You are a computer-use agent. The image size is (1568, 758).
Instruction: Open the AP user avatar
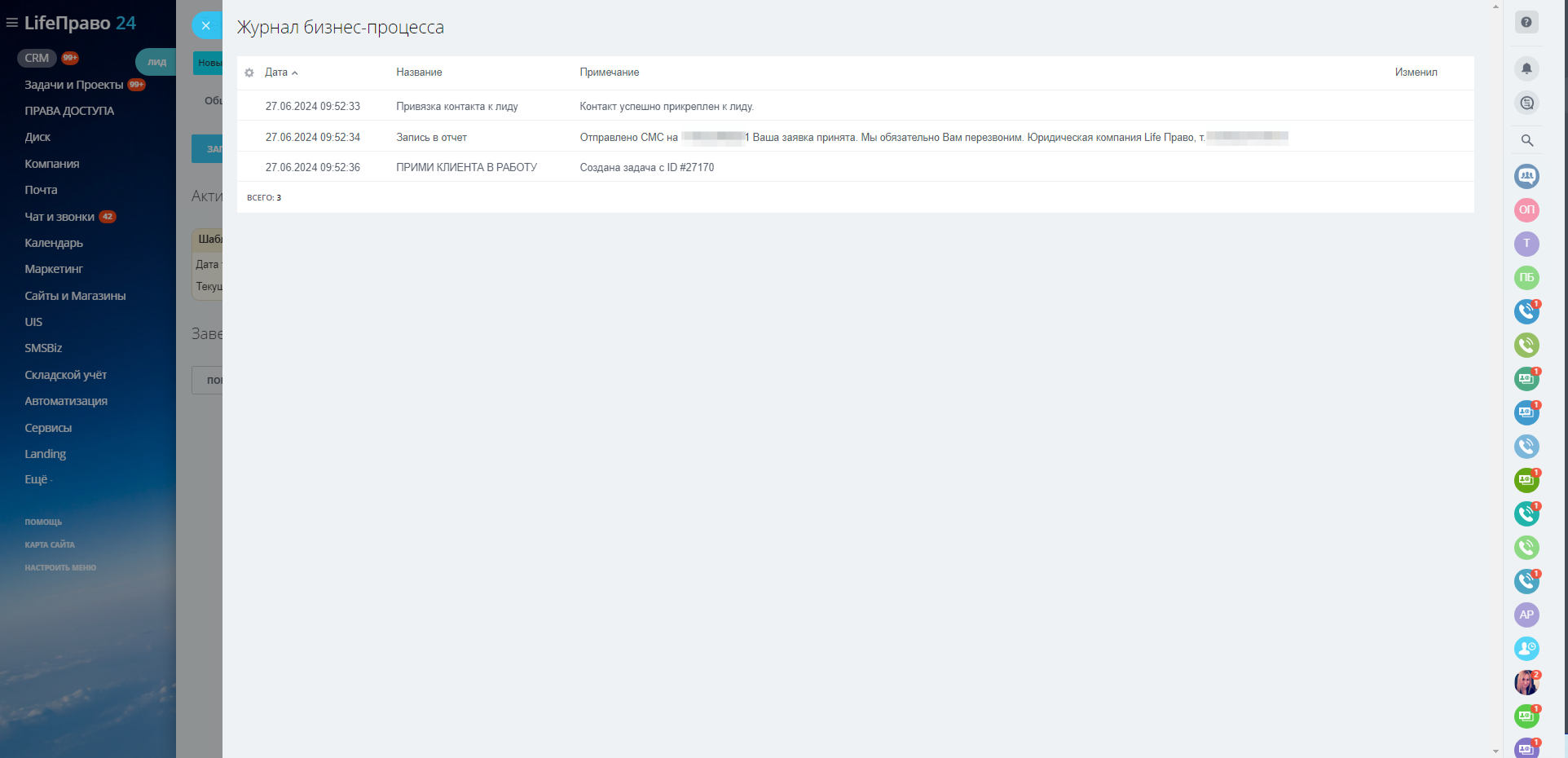point(1526,615)
